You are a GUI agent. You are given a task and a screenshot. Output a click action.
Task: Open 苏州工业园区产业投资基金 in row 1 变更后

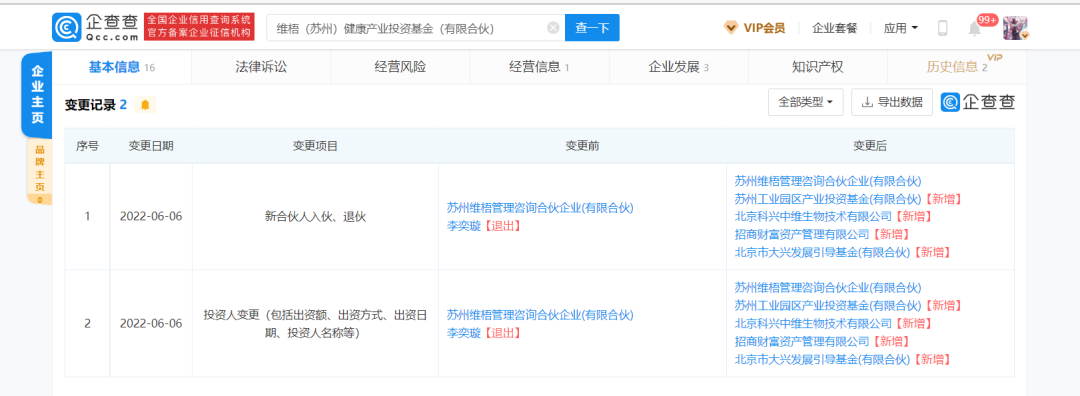tap(827, 199)
